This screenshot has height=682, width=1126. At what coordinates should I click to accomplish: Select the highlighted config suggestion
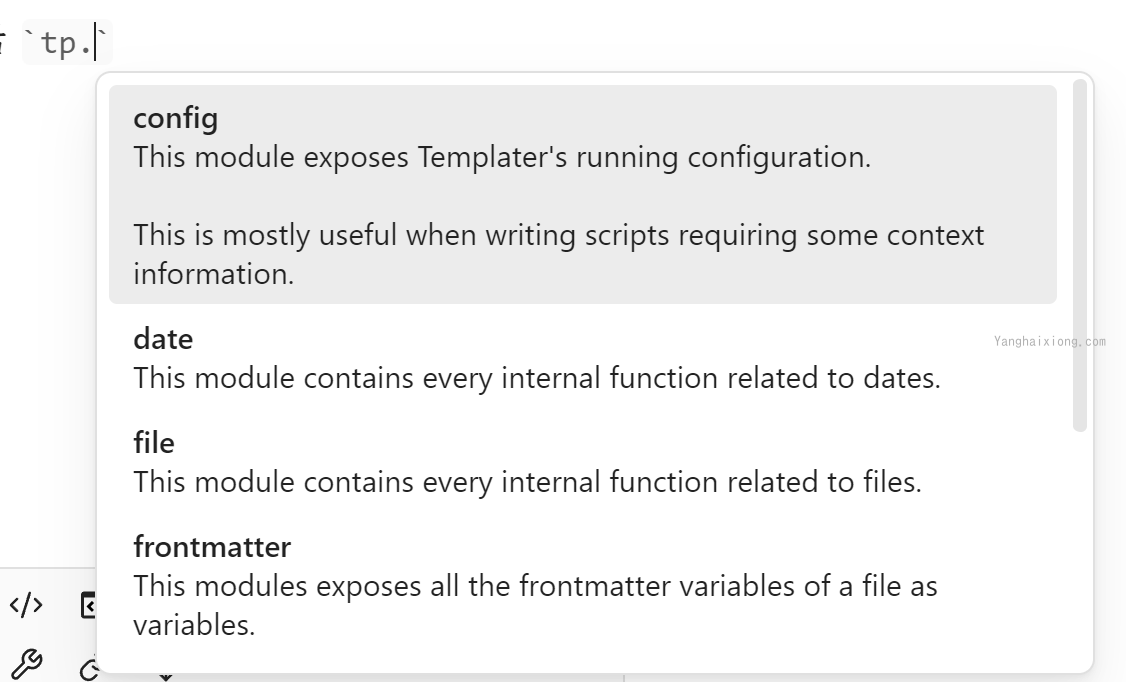[582, 195]
